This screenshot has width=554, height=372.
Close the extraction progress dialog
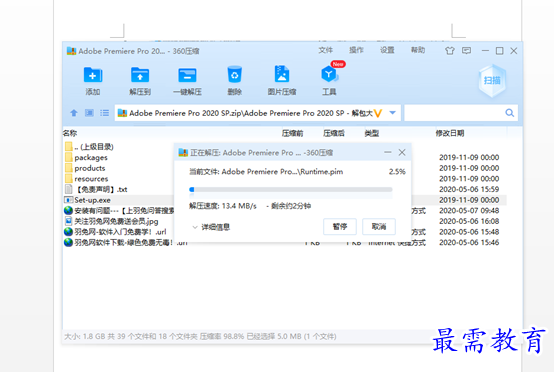pyautogui.click(x=402, y=152)
